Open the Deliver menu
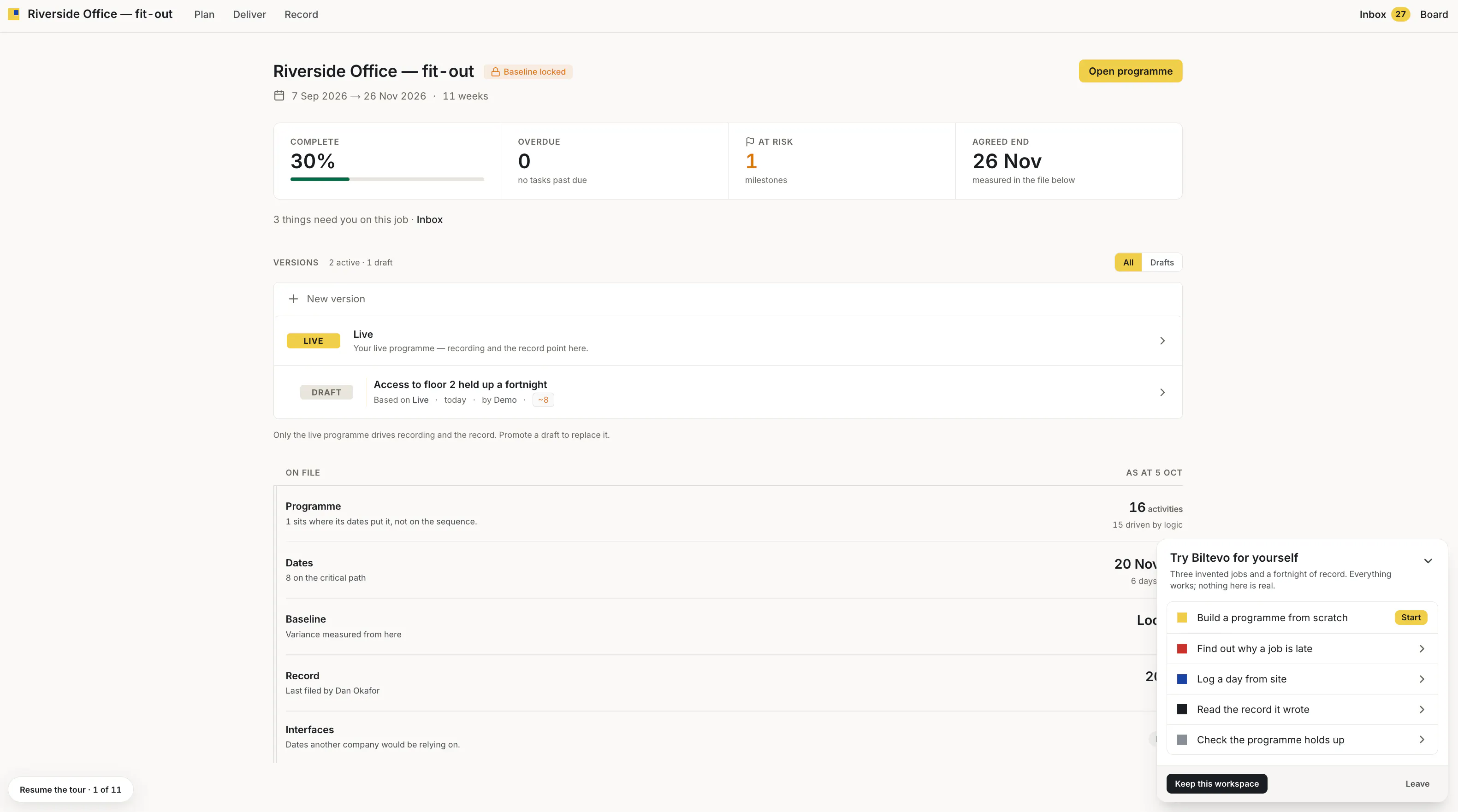This screenshot has width=1458, height=812. pyautogui.click(x=249, y=15)
